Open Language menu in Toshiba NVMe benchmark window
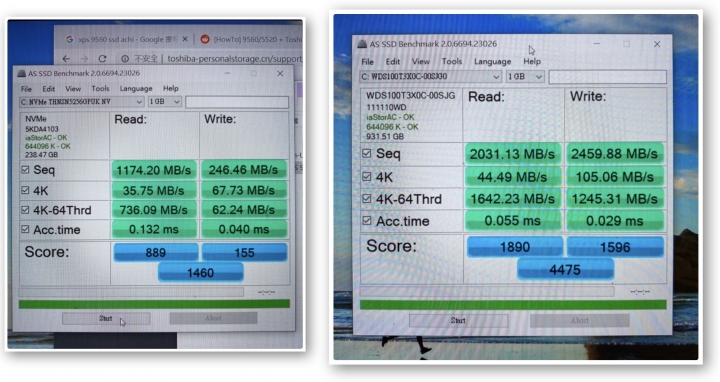The height and width of the screenshot is (382, 720). pos(136,89)
